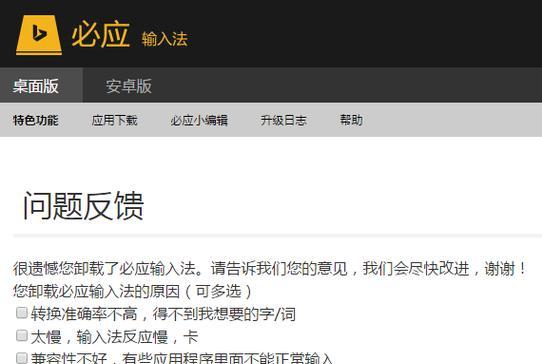The width and height of the screenshot is (542, 364).
Task: Open the 必应小编辑 menu item
Action: coord(199,120)
